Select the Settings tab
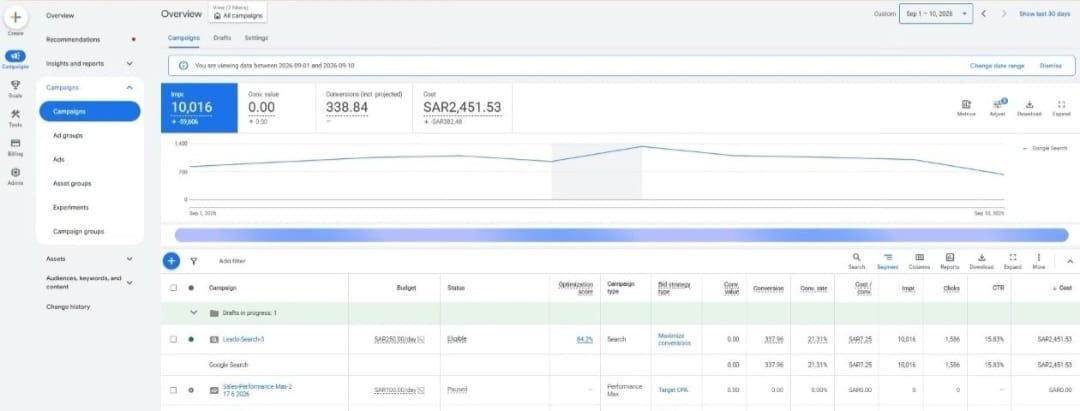Image resolution: width=1080 pixels, height=411 pixels. point(256,38)
